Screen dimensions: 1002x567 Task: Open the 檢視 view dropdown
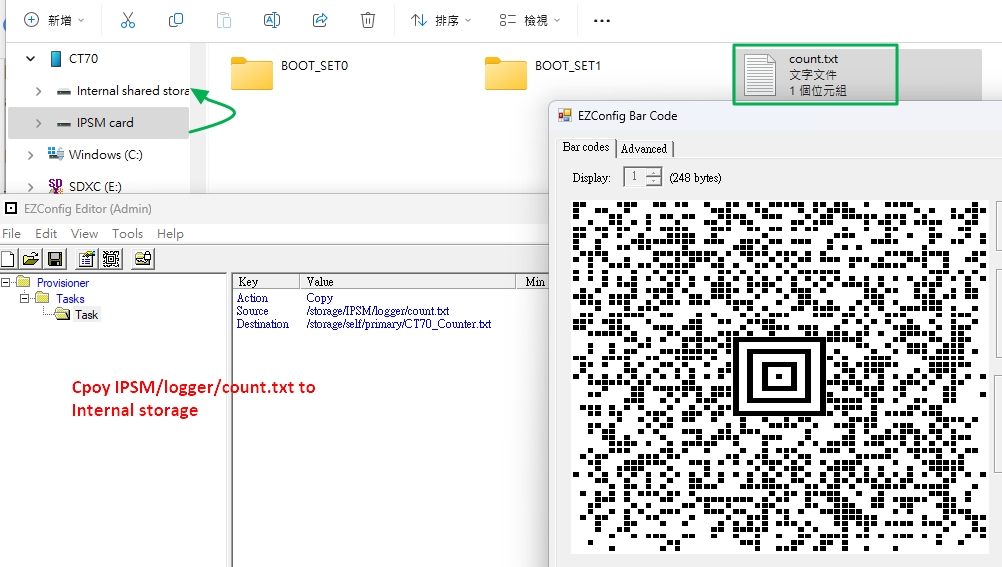(x=530, y=20)
